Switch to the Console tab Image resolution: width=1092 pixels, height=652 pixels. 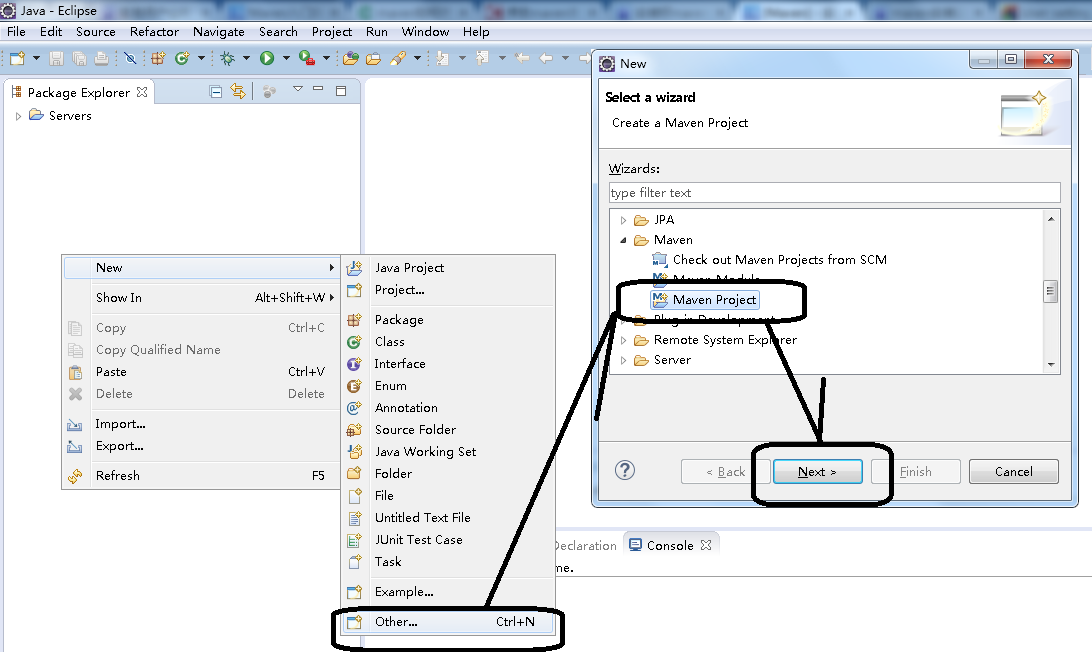tap(670, 545)
